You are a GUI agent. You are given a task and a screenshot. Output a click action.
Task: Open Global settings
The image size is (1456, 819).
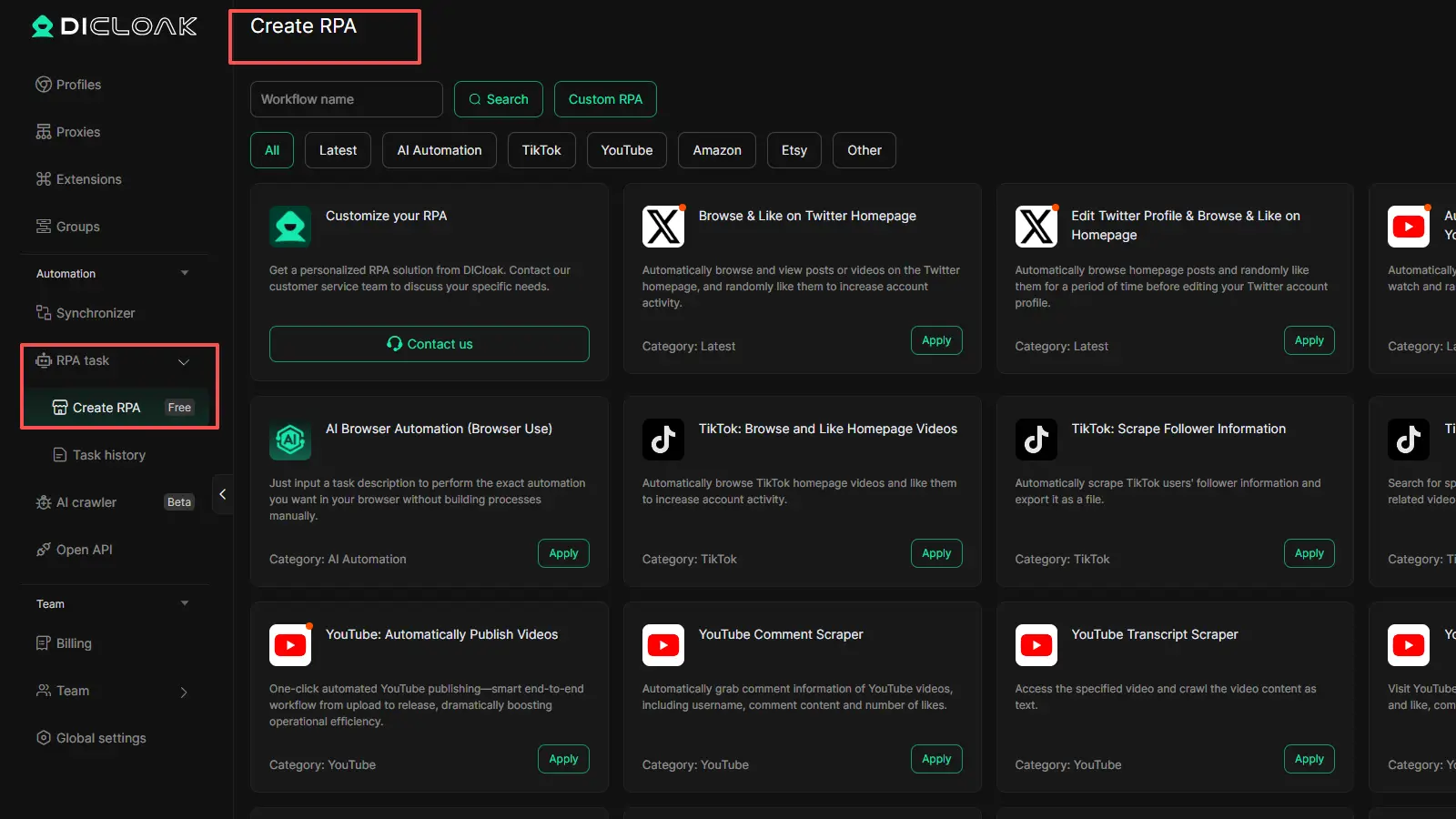tap(100, 738)
